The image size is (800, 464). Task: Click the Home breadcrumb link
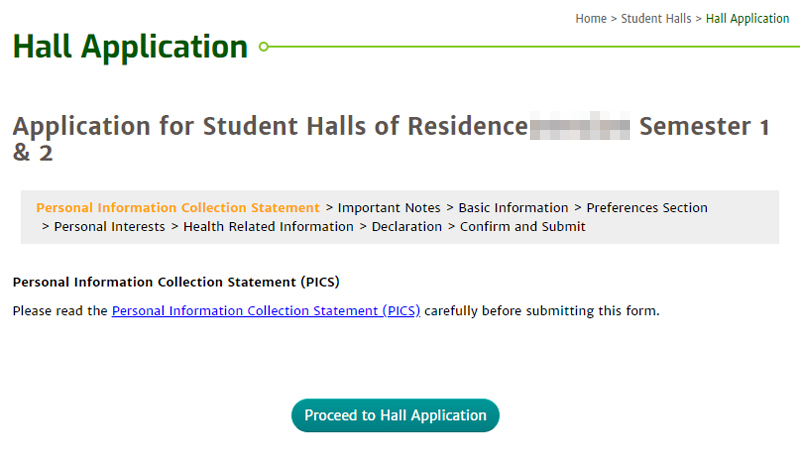point(590,19)
